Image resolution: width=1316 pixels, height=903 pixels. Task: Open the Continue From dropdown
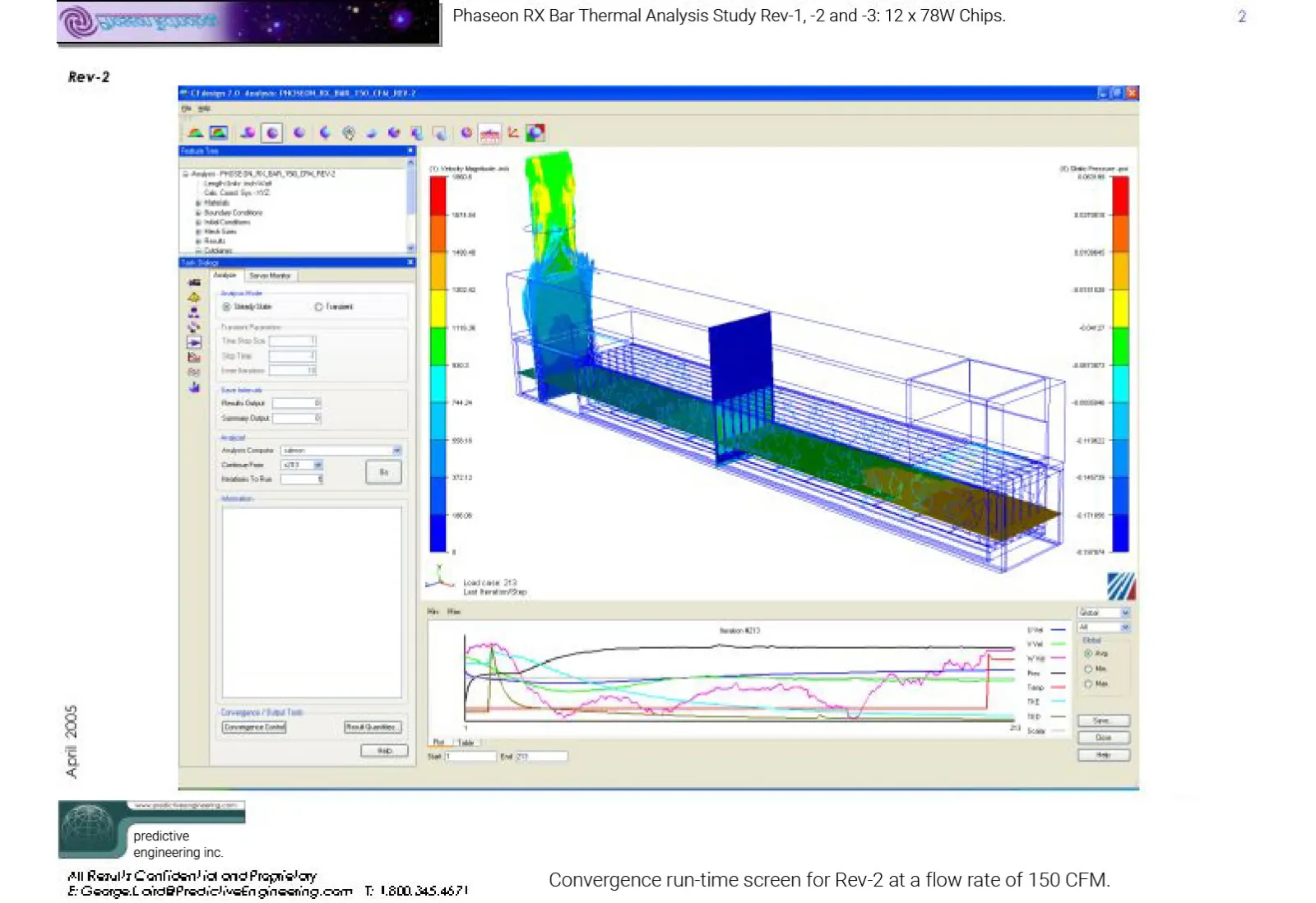318,465
